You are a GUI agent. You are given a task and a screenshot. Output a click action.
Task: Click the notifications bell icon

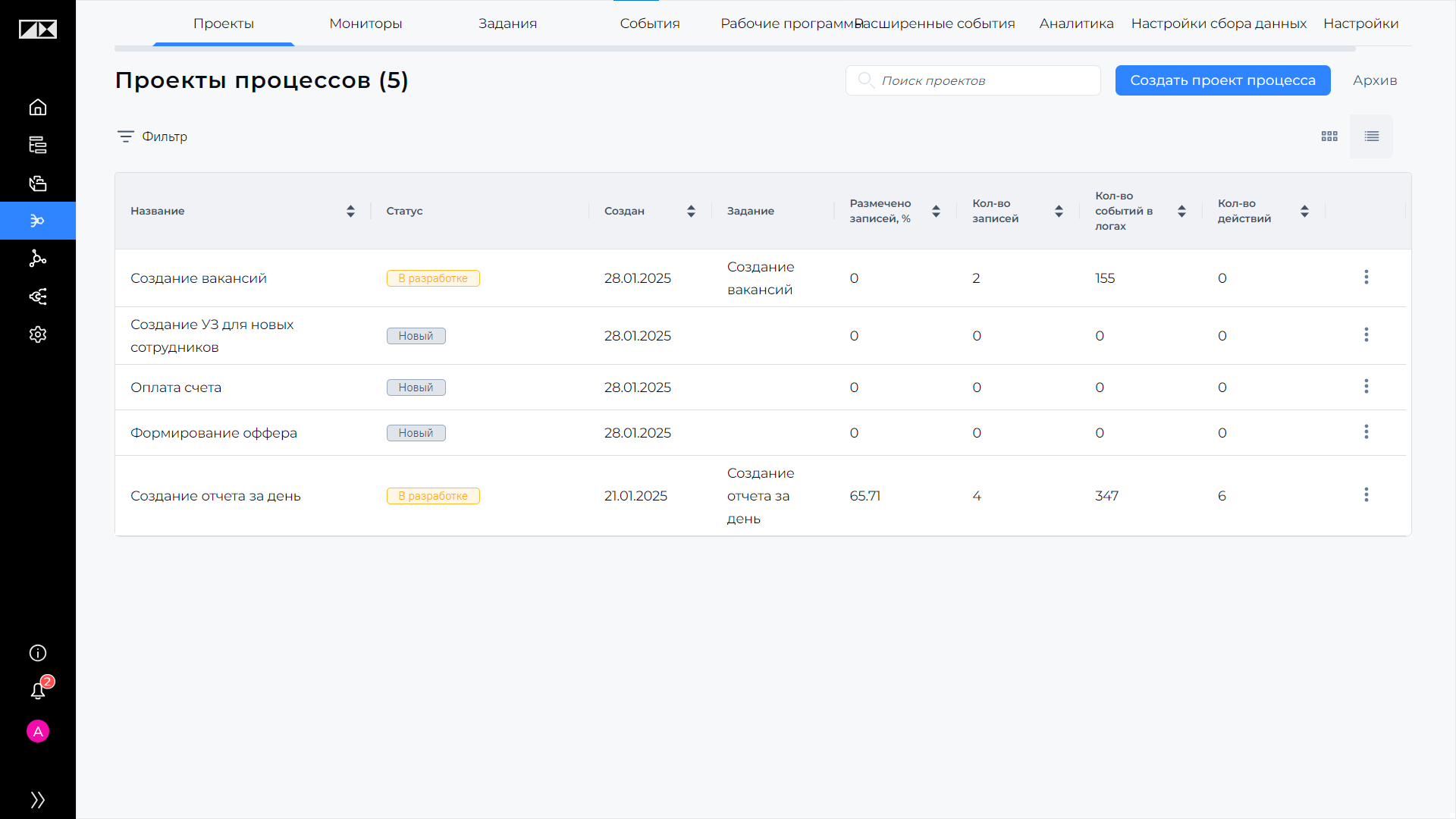coord(38,691)
